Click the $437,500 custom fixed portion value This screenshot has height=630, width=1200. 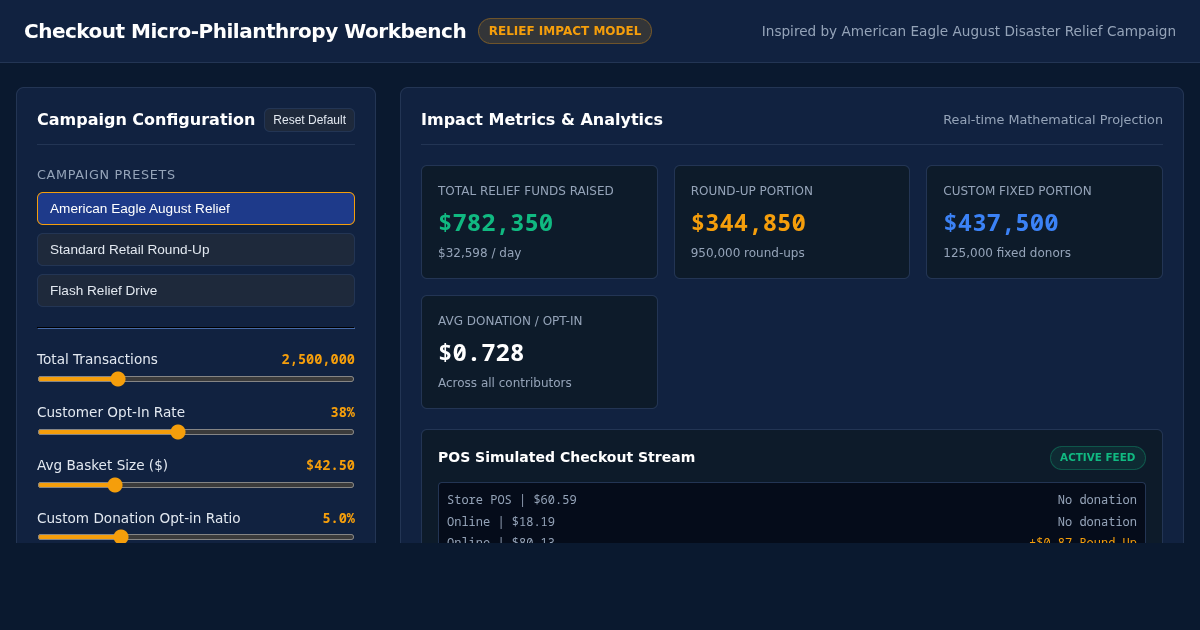tap(1000, 223)
